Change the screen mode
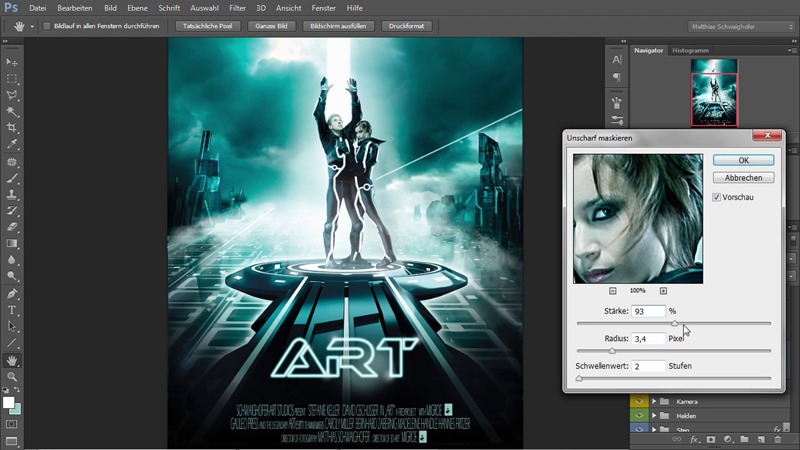The width and height of the screenshot is (800, 450). [11, 441]
